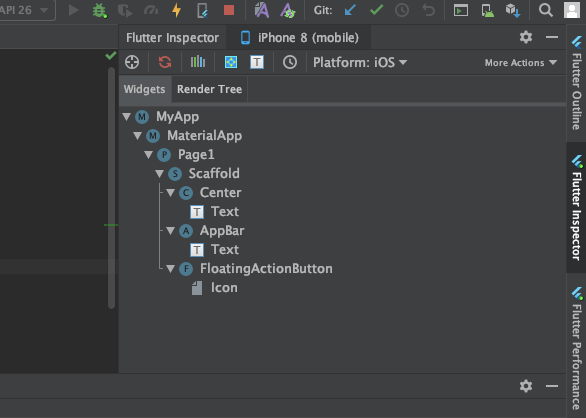Switch to the Render Tree tab
This screenshot has width=586, height=418.
(209, 89)
